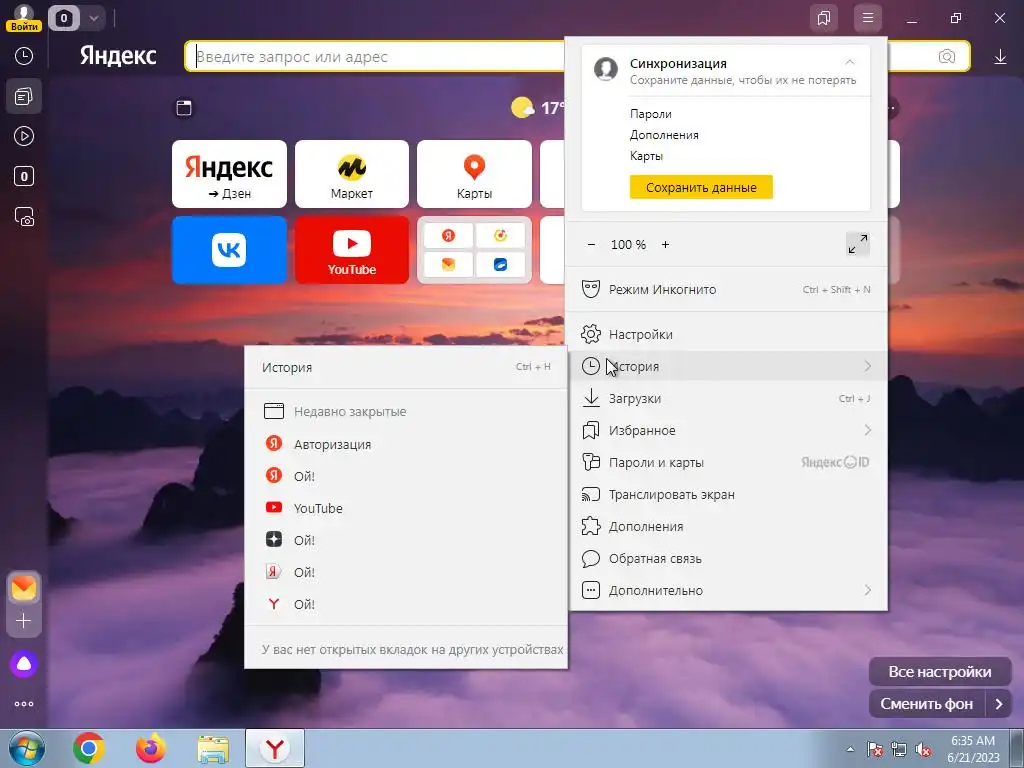Open the YouTube tile on tableau
This screenshot has width=1024, height=768.
(352, 250)
